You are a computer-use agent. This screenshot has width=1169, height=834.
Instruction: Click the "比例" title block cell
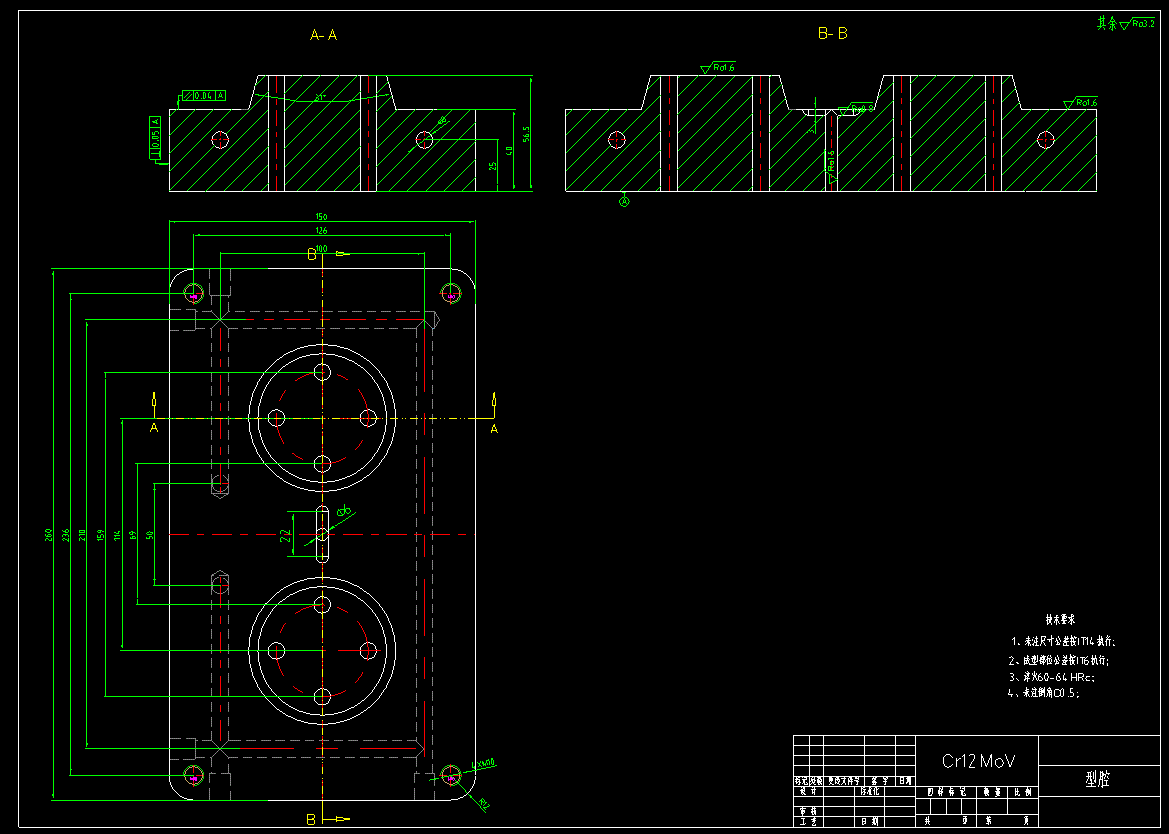[1023, 792]
